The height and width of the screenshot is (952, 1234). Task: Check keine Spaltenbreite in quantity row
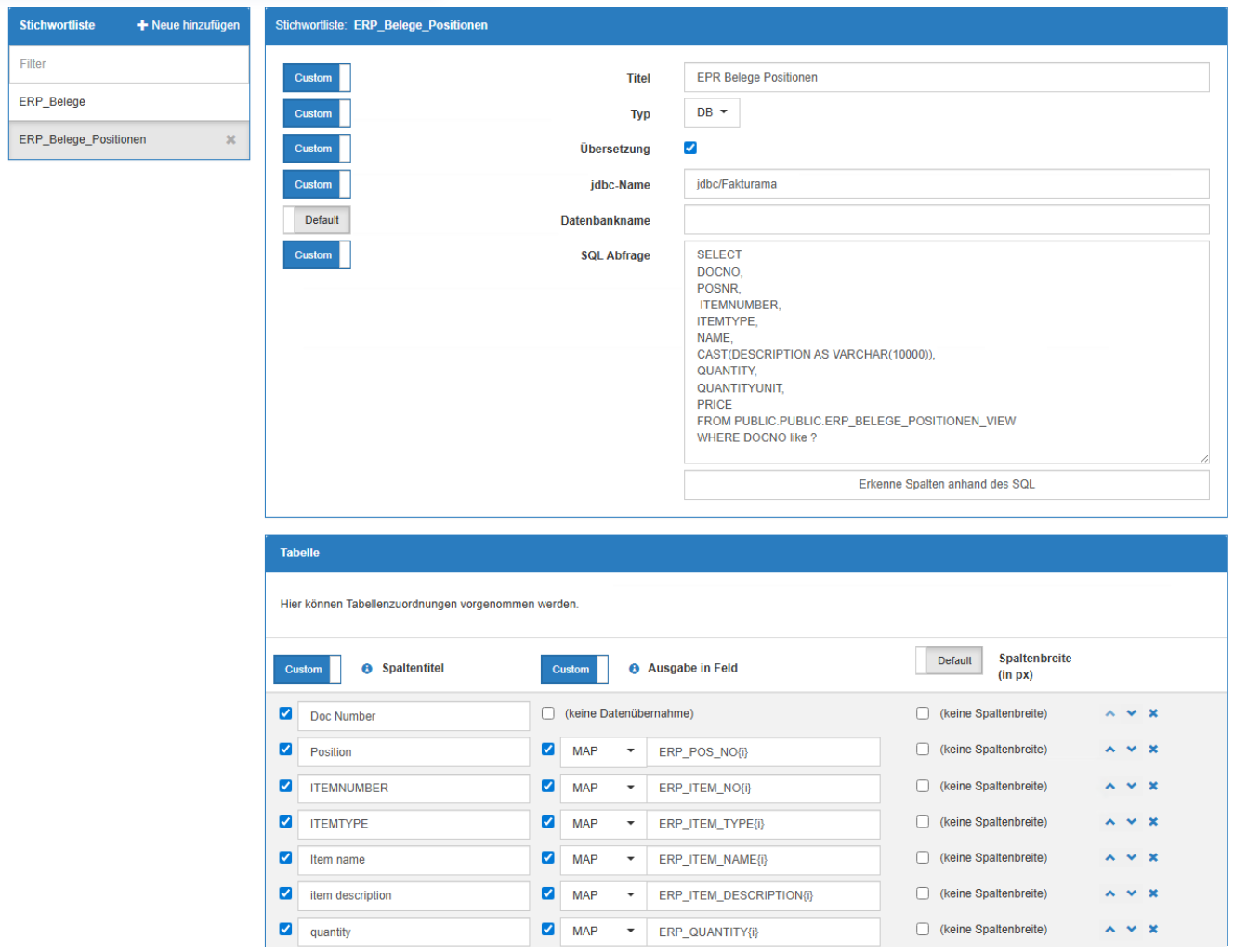tap(923, 929)
